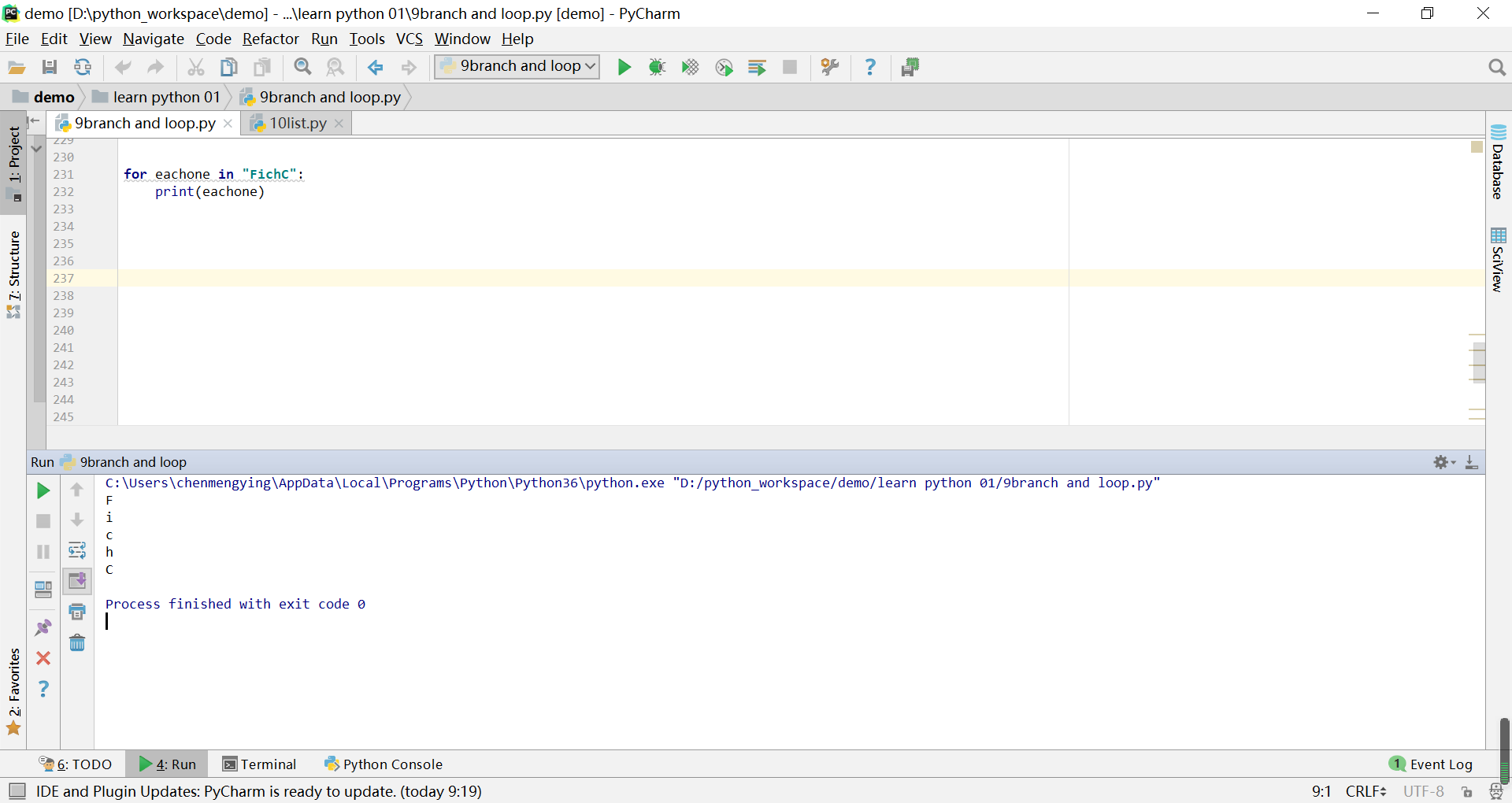The image size is (1512, 803).
Task: Open the run configuration dropdown
Action: (517, 67)
